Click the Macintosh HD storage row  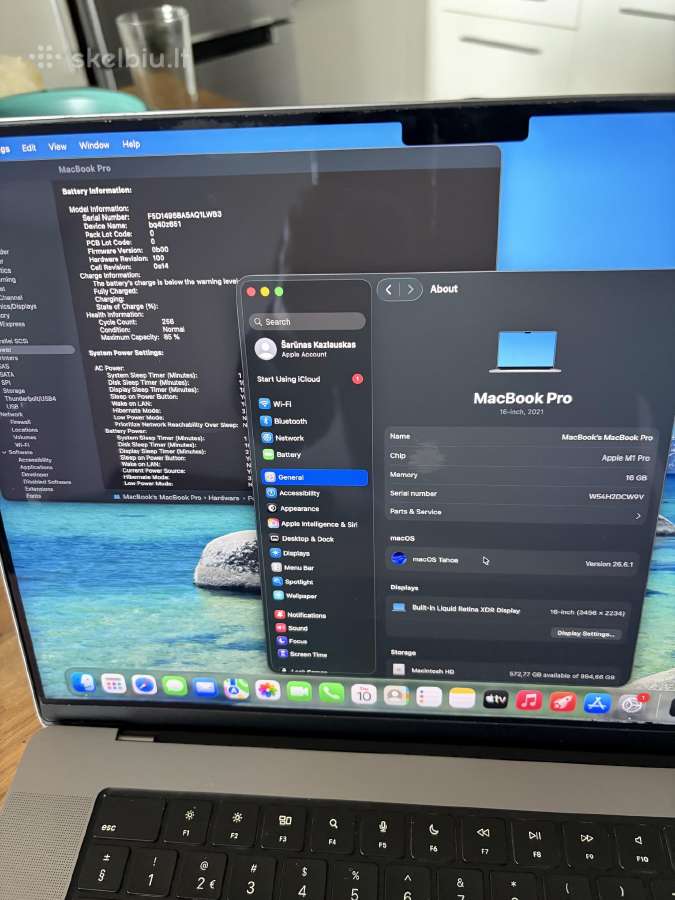(505, 672)
